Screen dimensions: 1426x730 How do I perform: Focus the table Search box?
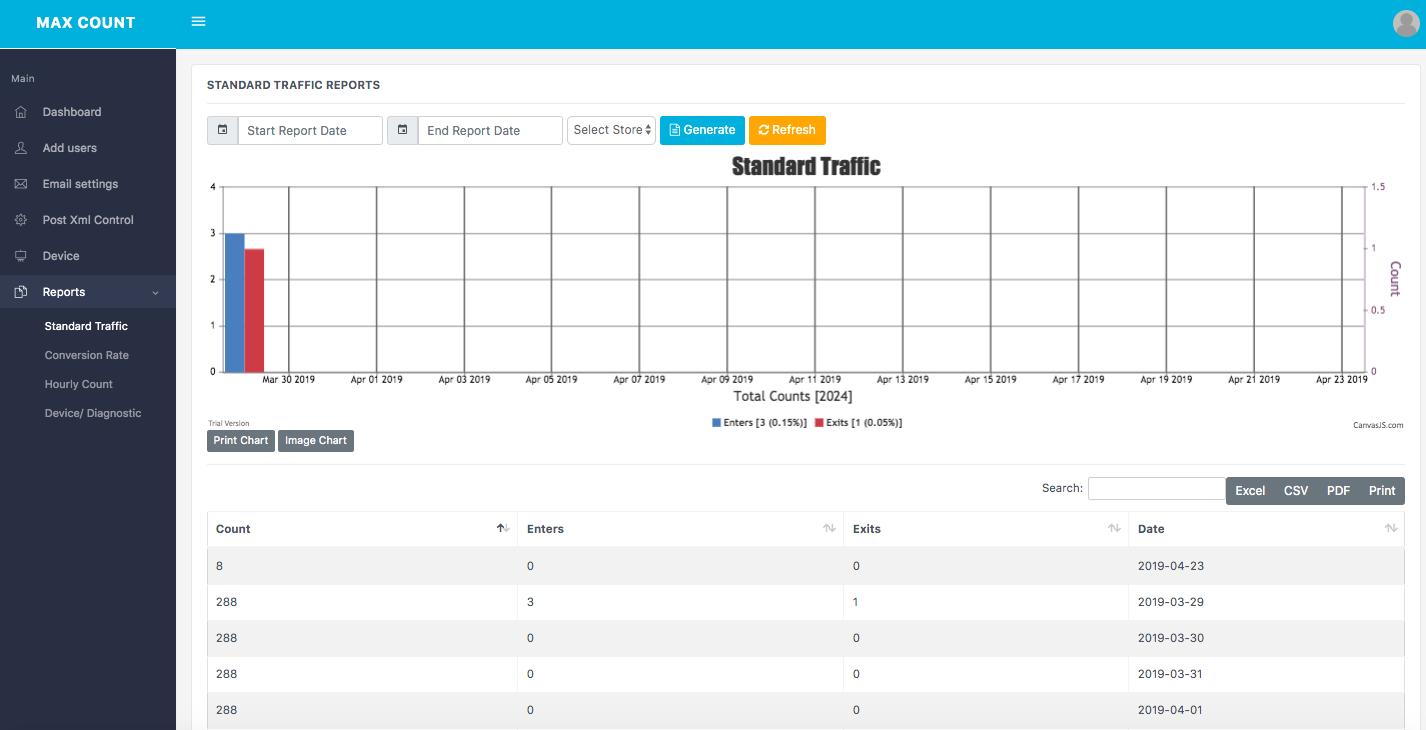(x=1157, y=488)
